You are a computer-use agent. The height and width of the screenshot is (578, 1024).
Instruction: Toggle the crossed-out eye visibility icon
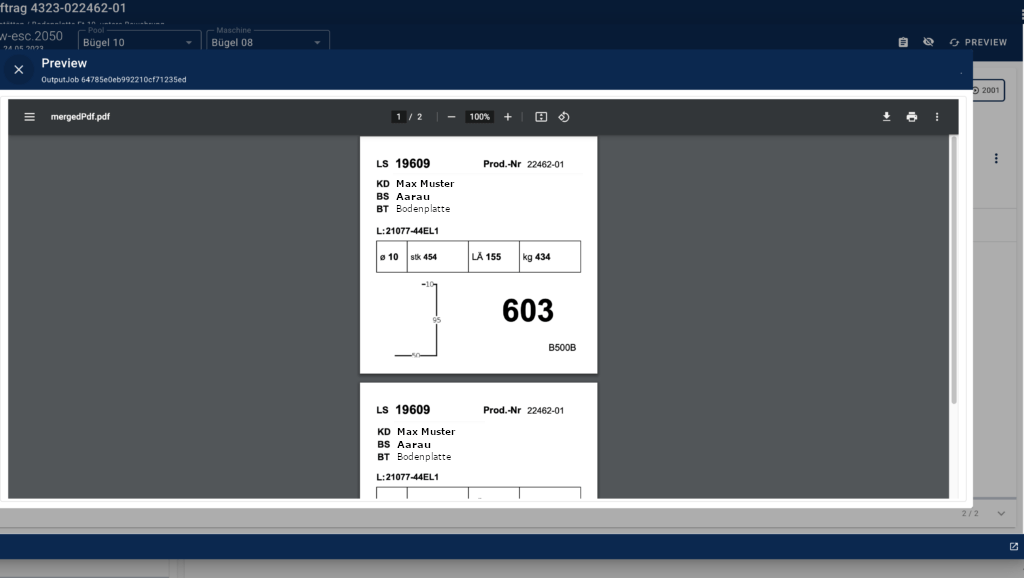click(x=928, y=42)
